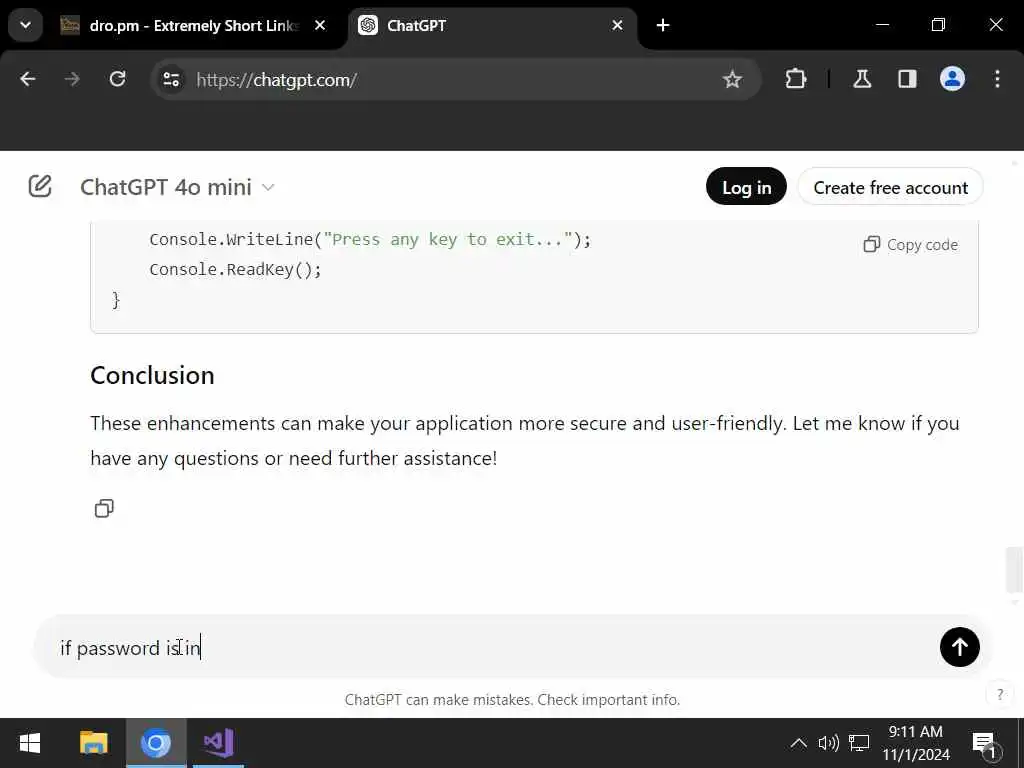1024x768 pixels.
Task: Expand the ChatGPT 4o mini model selector
Action: click(177, 187)
